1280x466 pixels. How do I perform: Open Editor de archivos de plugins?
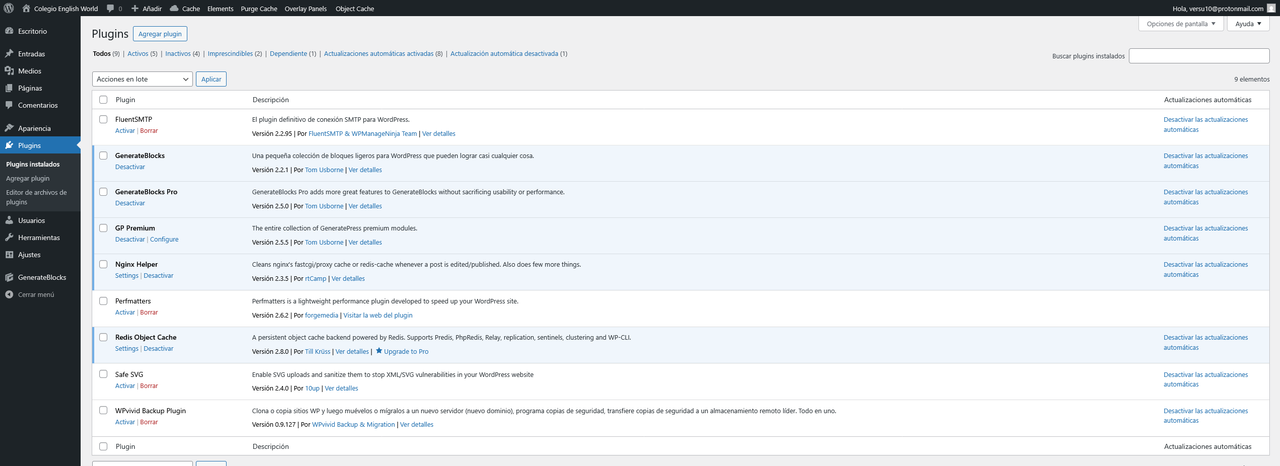coord(36,197)
